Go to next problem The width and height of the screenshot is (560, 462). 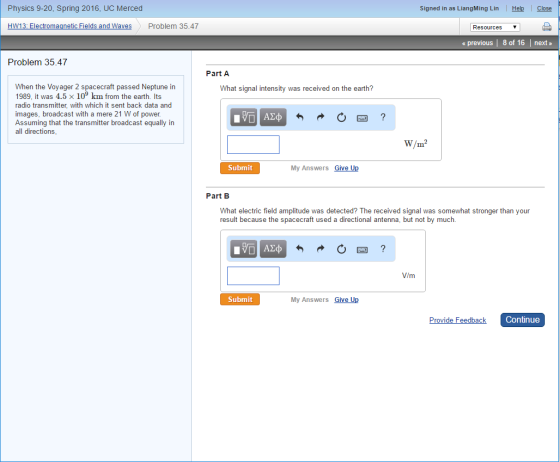click(x=543, y=43)
